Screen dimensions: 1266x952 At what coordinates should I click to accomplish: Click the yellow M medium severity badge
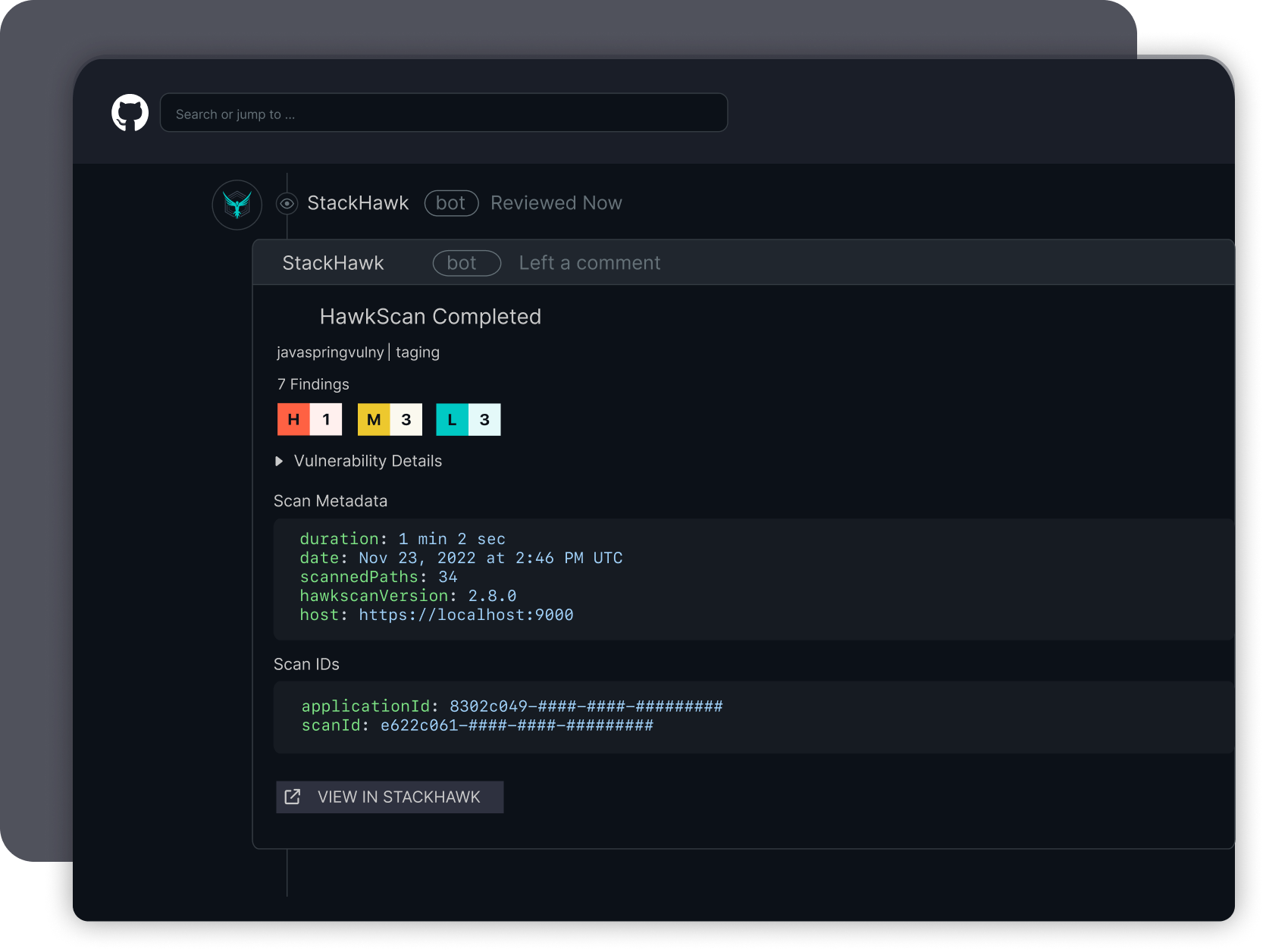(390, 420)
